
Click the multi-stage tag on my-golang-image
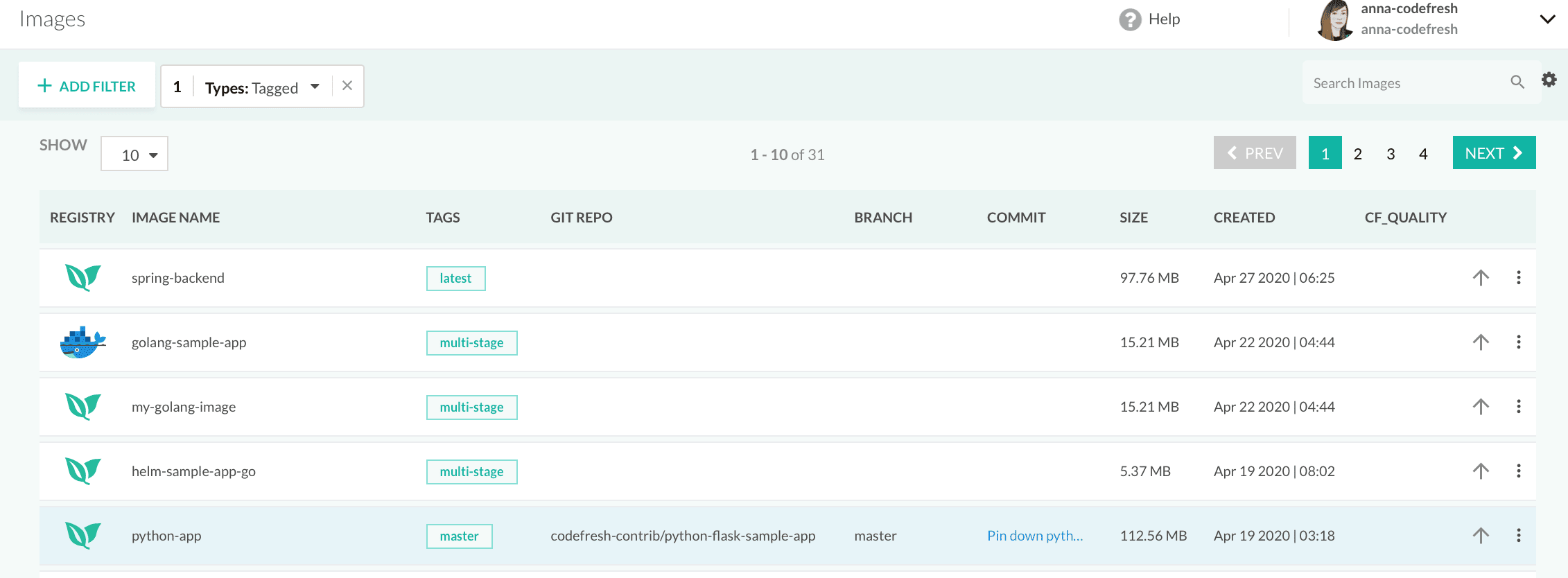(471, 408)
